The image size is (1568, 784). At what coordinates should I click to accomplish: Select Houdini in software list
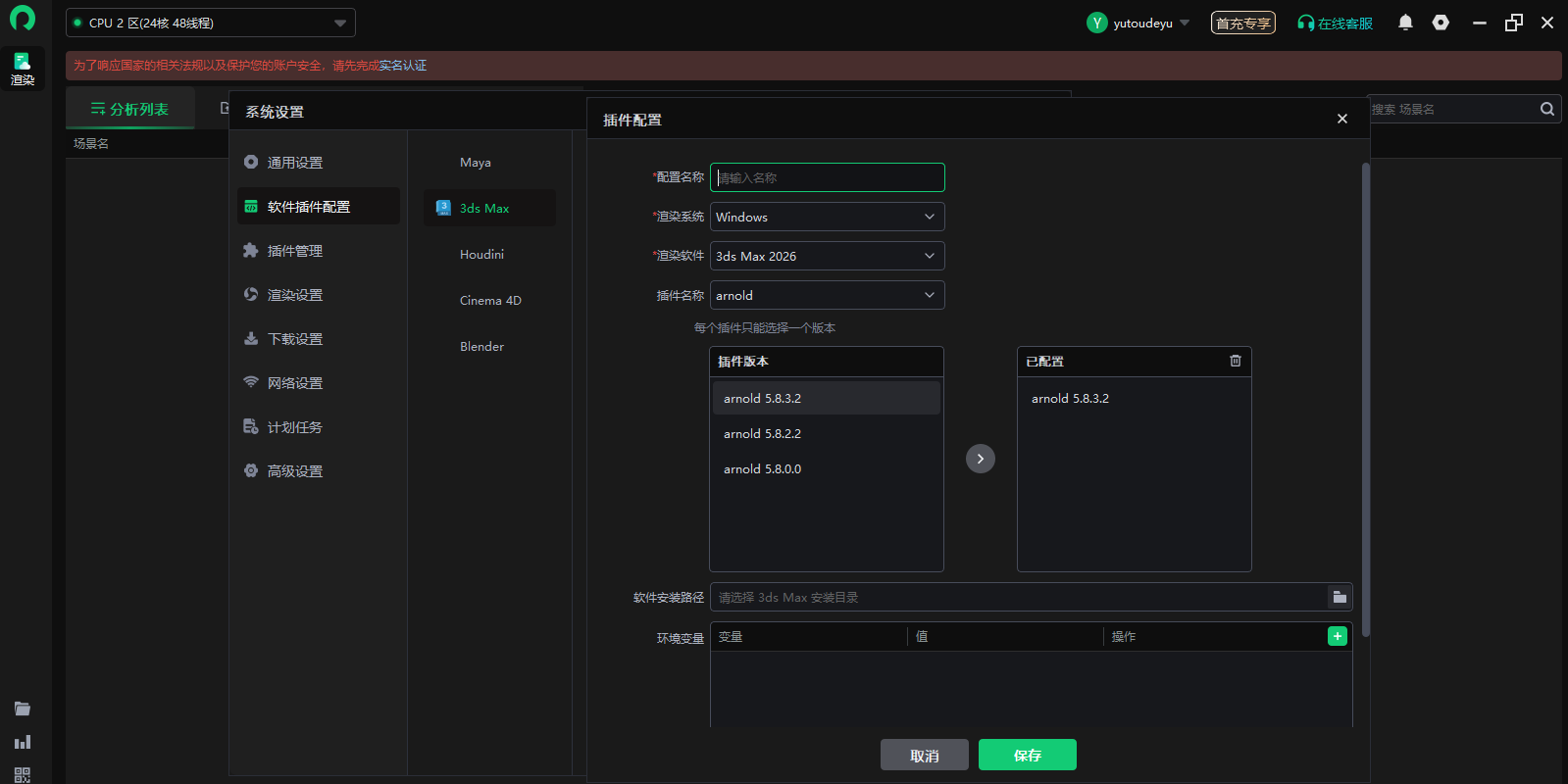489,254
